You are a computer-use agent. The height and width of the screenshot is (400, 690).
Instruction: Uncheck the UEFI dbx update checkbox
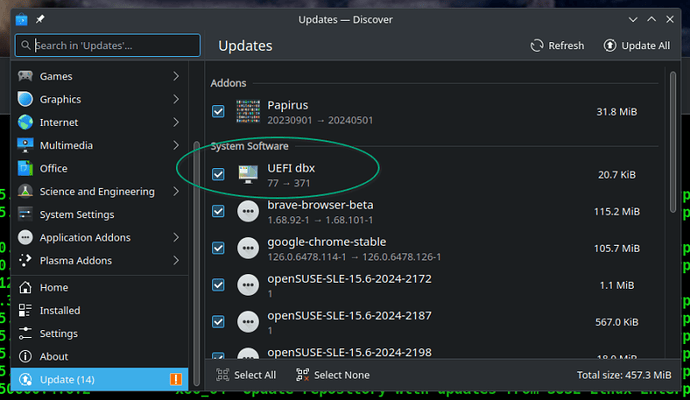point(219,175)
